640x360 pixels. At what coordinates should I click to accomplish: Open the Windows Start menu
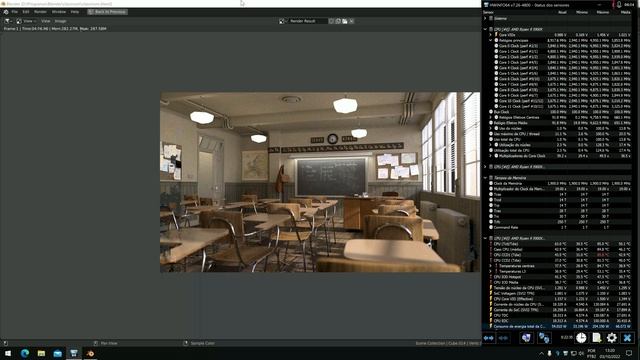pos(8,353)
